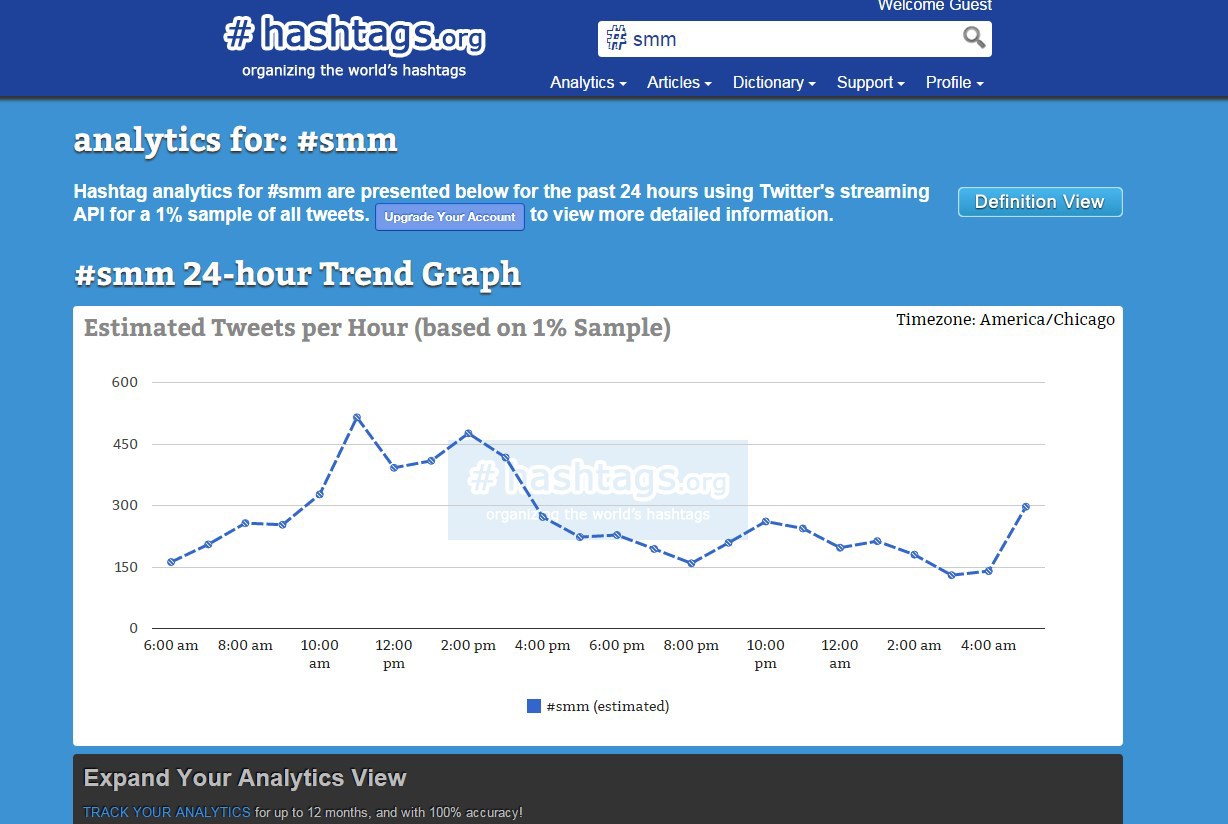
Task: Click the 'Estimated Tweets per Hour' chart title
Action: [377, 328]
